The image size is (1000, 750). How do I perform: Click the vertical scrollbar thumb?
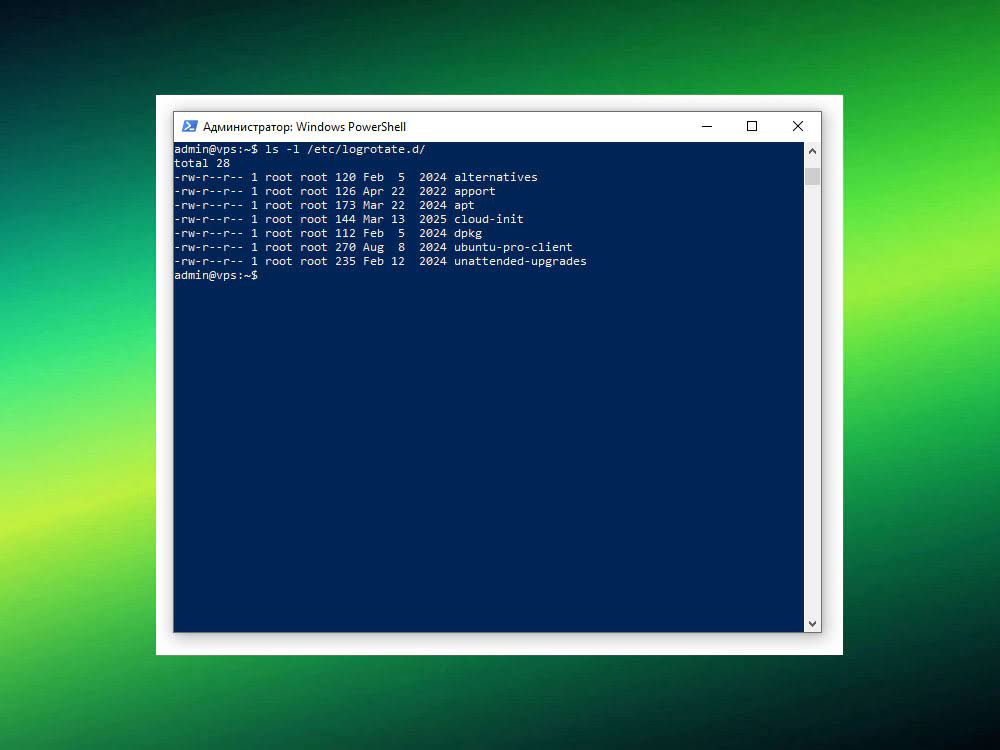[812, 177]
